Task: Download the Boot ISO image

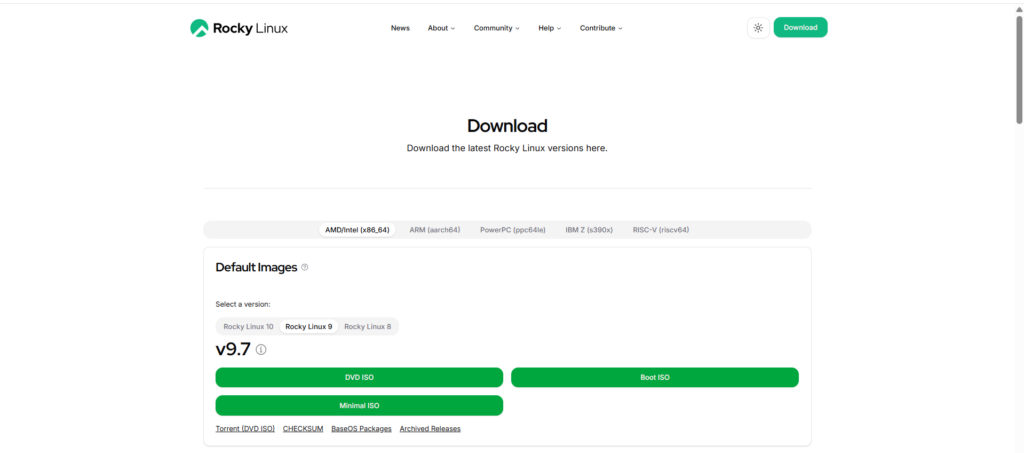Action: click(x=654, y=378)
